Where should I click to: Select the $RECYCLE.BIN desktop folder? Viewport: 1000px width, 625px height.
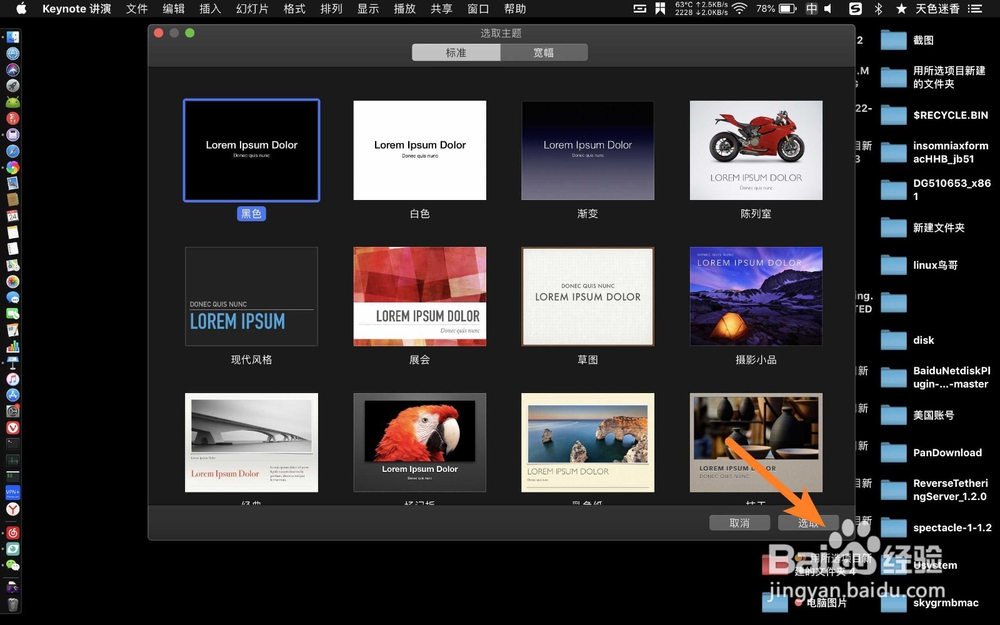click(x=893, y=115)
